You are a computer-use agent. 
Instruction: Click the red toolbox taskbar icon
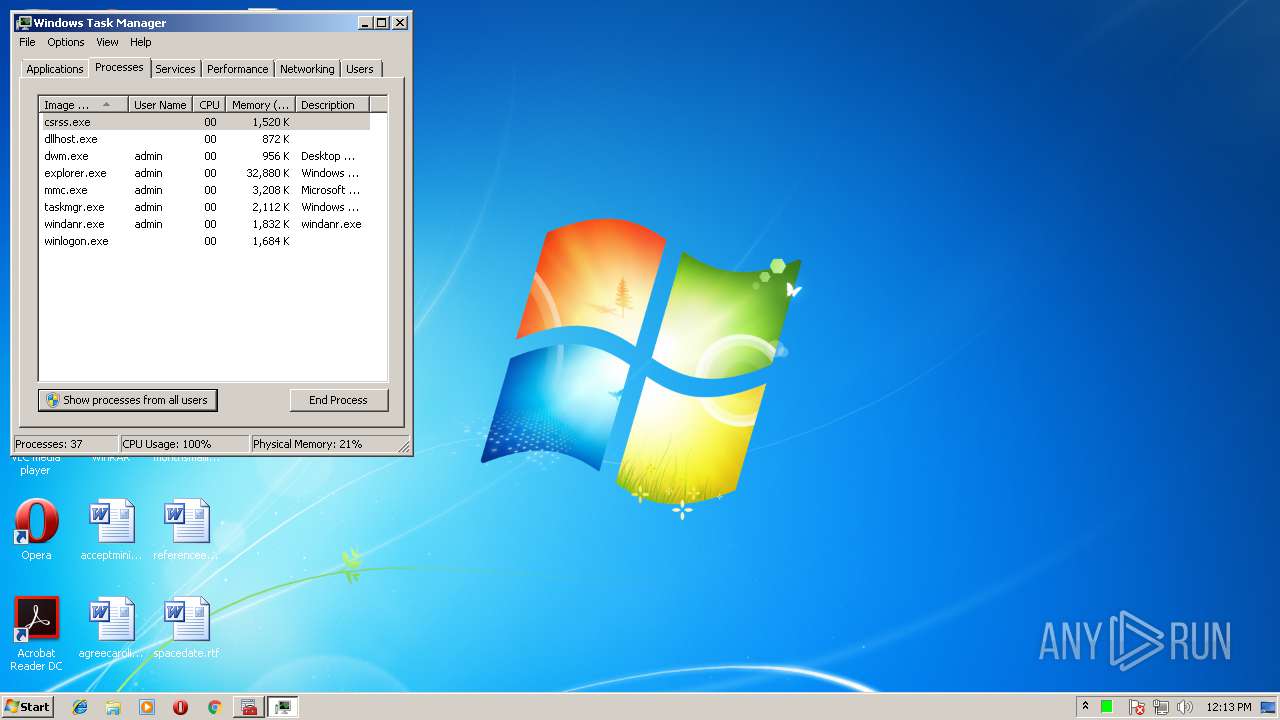249,707
